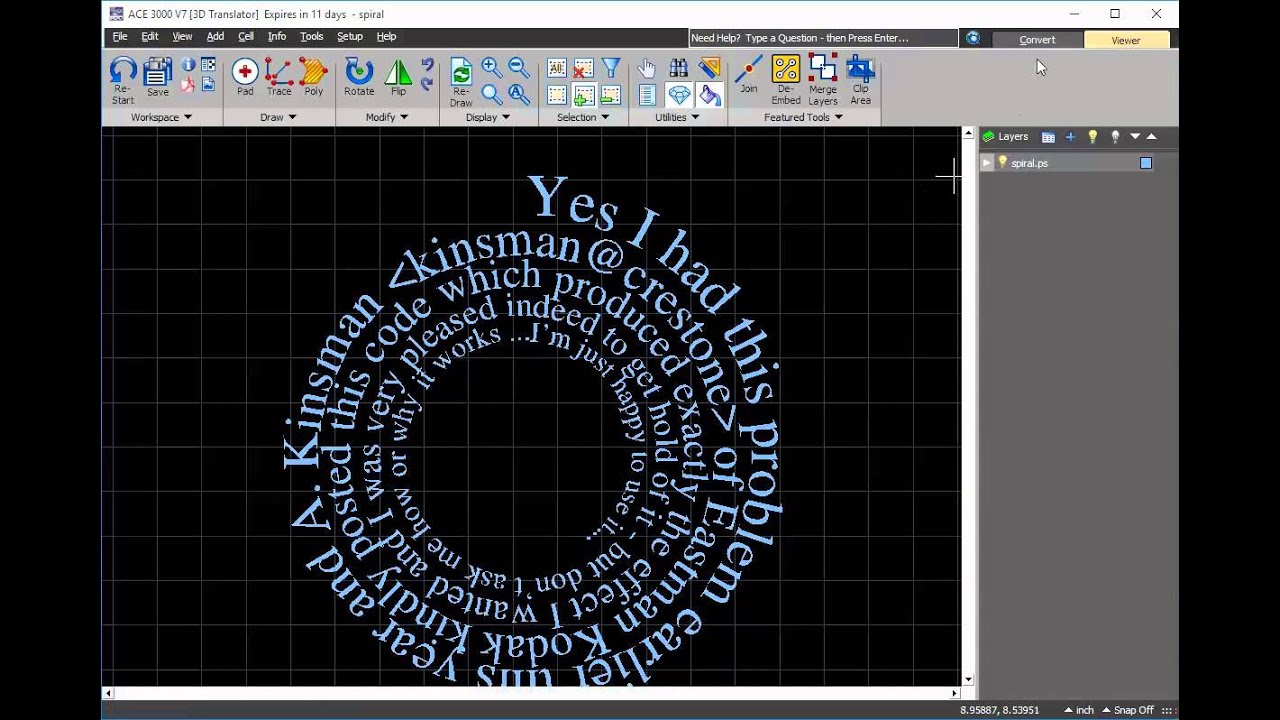Move layer down with down arrow
The height and width of the screenshot is (720, 1280).
click(1135, 137)
